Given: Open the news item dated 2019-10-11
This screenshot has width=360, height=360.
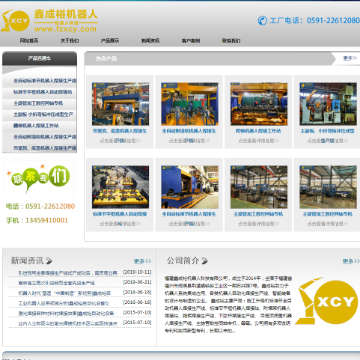Looking at the screenshot, I should tap(68, 273).
